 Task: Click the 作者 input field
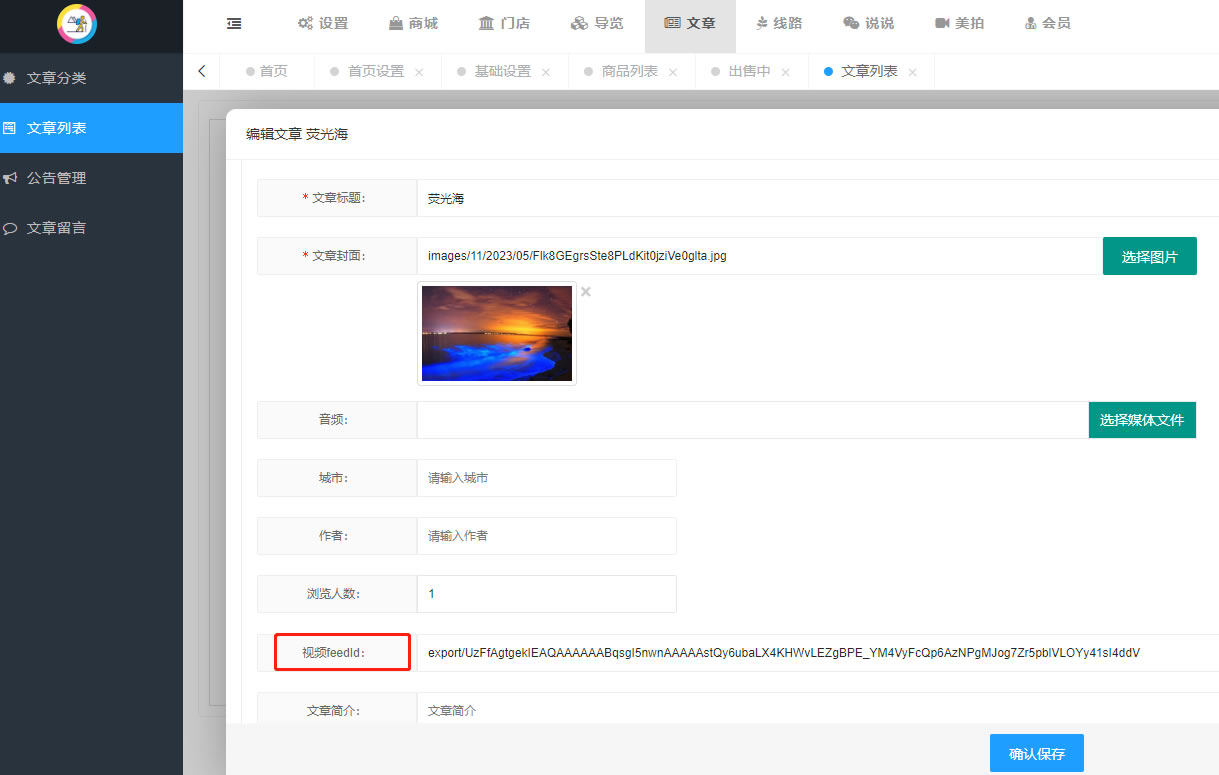[x=547, y=536]
